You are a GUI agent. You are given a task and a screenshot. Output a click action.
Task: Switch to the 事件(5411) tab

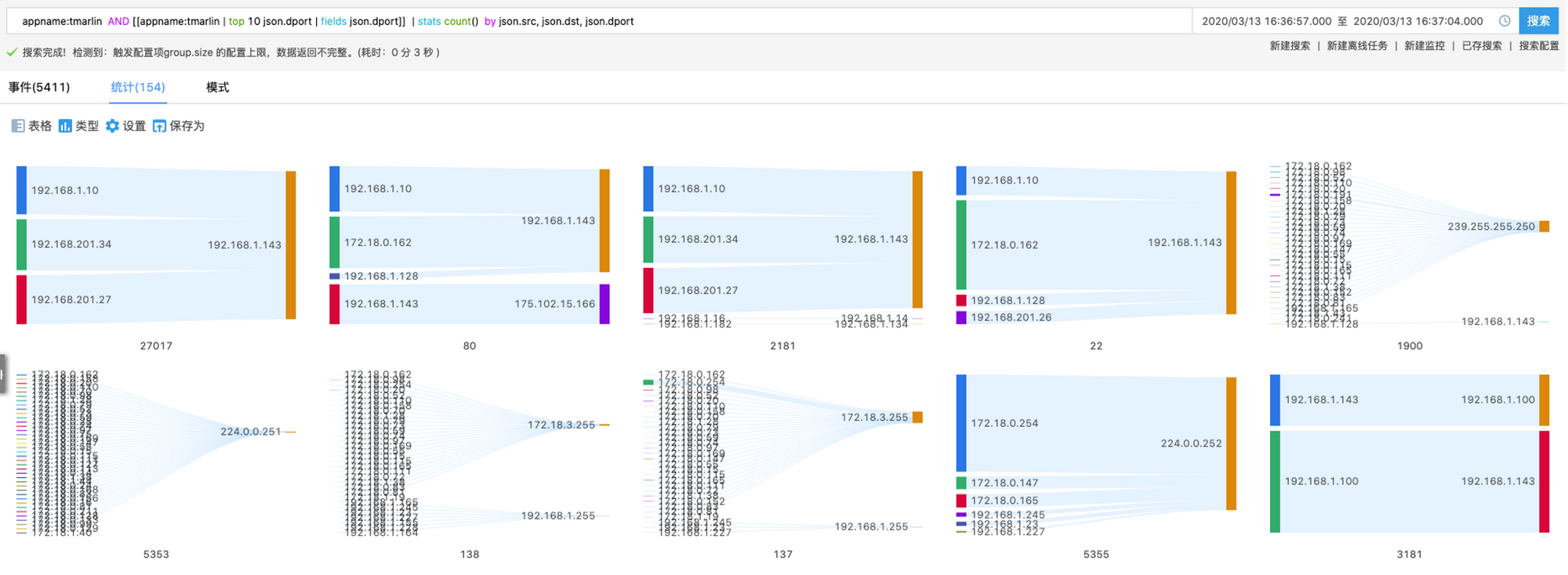click(x=39, y=87)
